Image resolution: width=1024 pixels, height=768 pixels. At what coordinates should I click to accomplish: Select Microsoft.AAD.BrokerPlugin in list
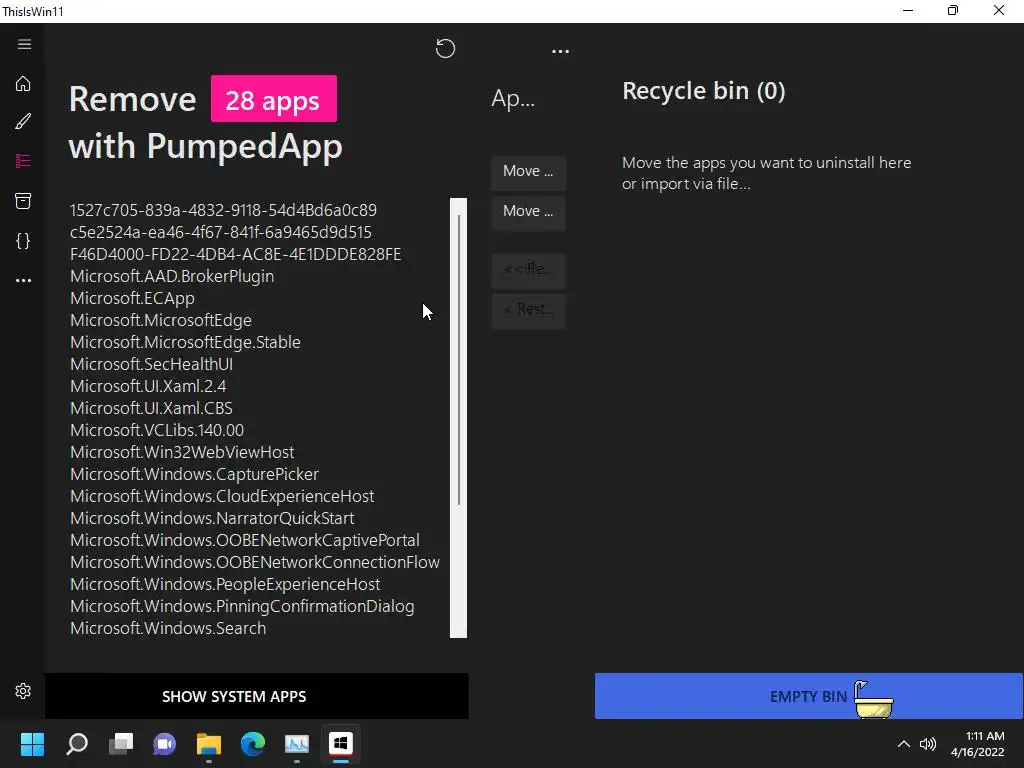click(172, 276)
